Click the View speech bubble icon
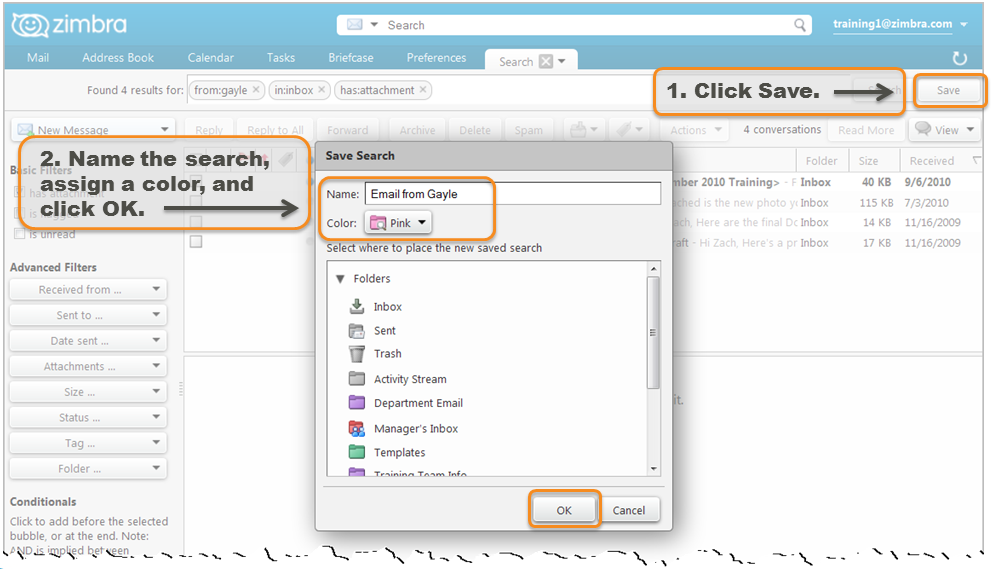 (x=923, y=129)
